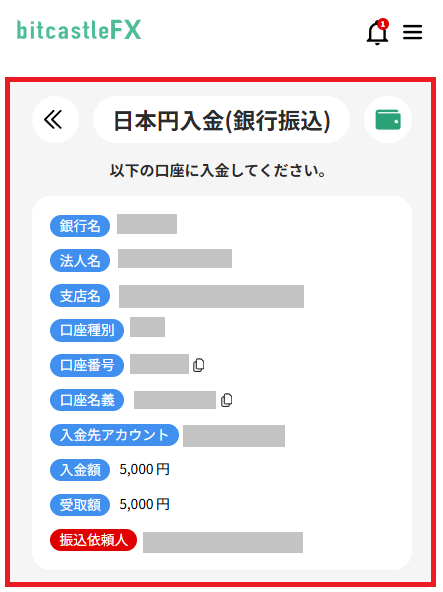
Task: Open the hamburger menu
Action: (412, 32)
